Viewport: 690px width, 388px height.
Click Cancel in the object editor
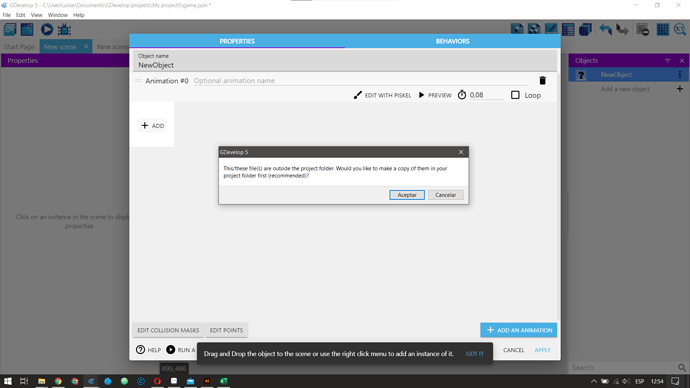click(514, 350)
